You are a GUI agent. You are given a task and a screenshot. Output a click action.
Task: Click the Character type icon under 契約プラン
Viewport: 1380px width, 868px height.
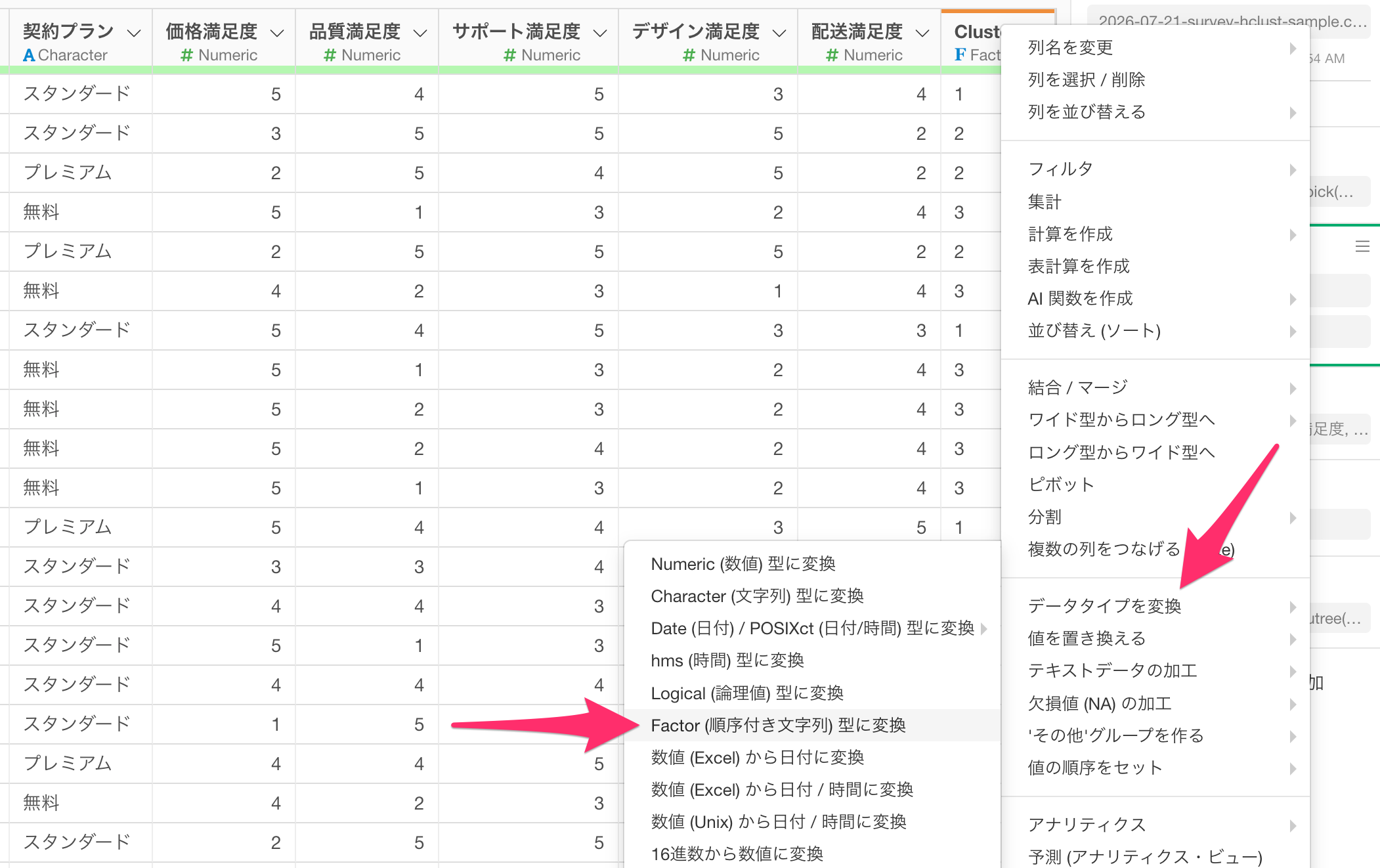pyautogui.click(x=29, y=55)
